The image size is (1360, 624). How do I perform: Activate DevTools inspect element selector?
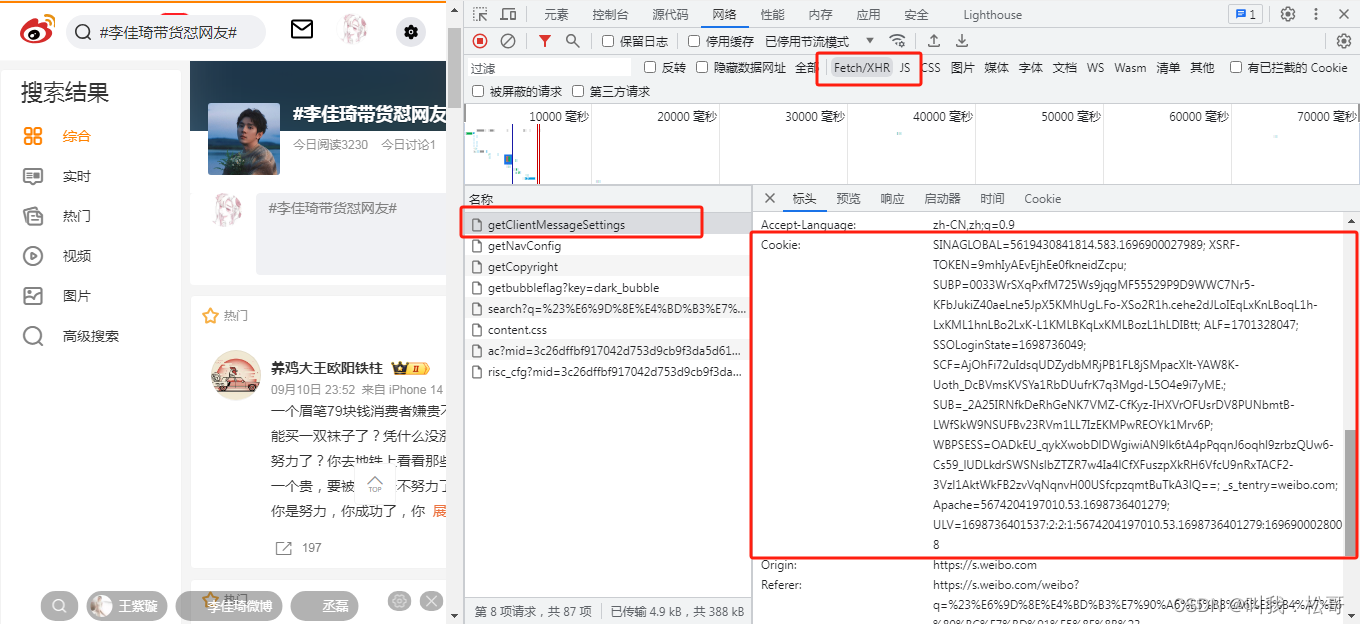click(x=480, y=14)
